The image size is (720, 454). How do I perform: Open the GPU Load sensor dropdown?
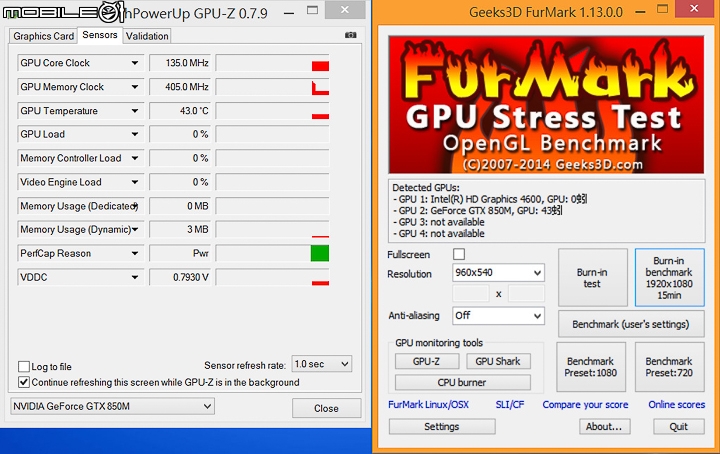pos(135,135)
